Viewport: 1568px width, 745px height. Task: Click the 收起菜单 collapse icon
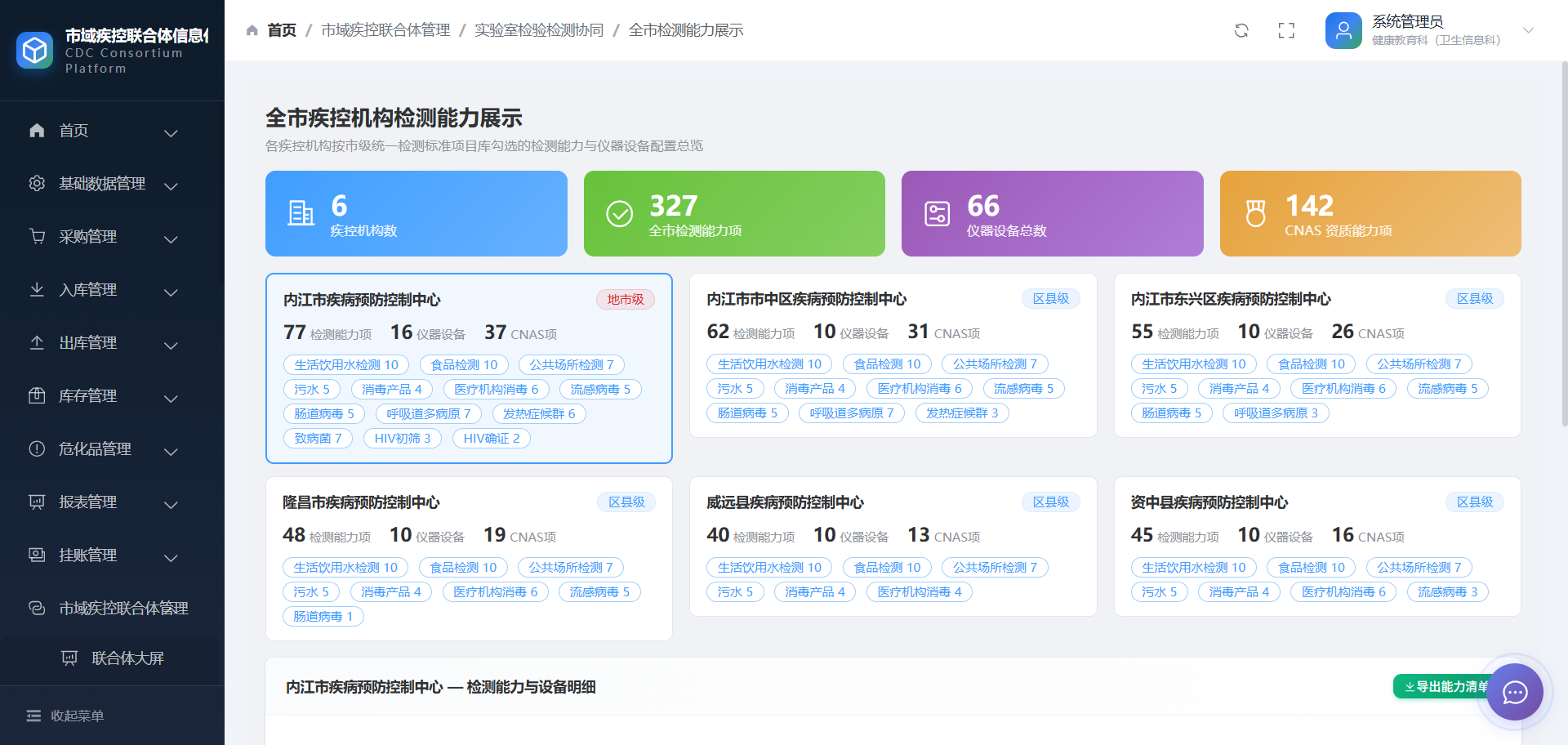pyautogui.click(x=33, y=716)
